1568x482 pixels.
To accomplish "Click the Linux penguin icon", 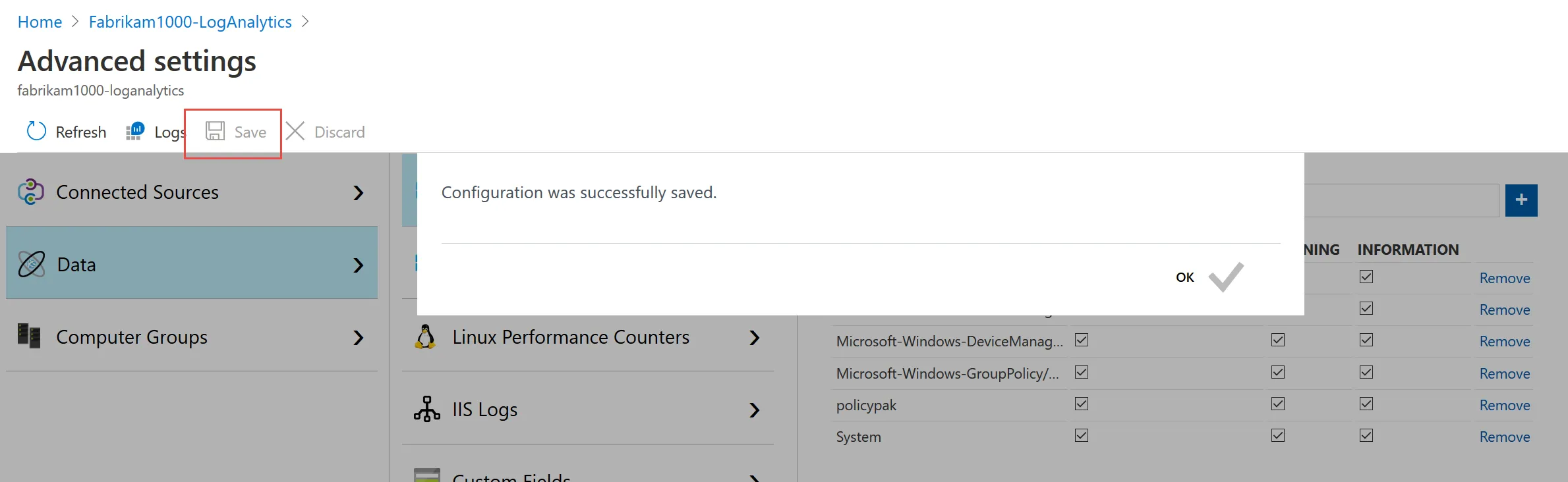I will click(x=426, y=336).
